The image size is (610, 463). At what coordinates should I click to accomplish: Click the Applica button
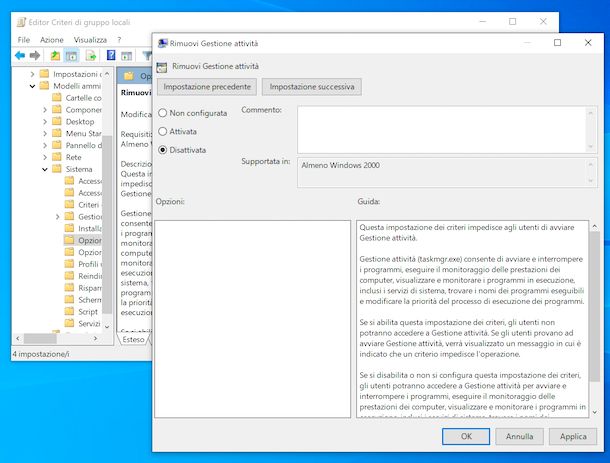[x=573, y=437]
